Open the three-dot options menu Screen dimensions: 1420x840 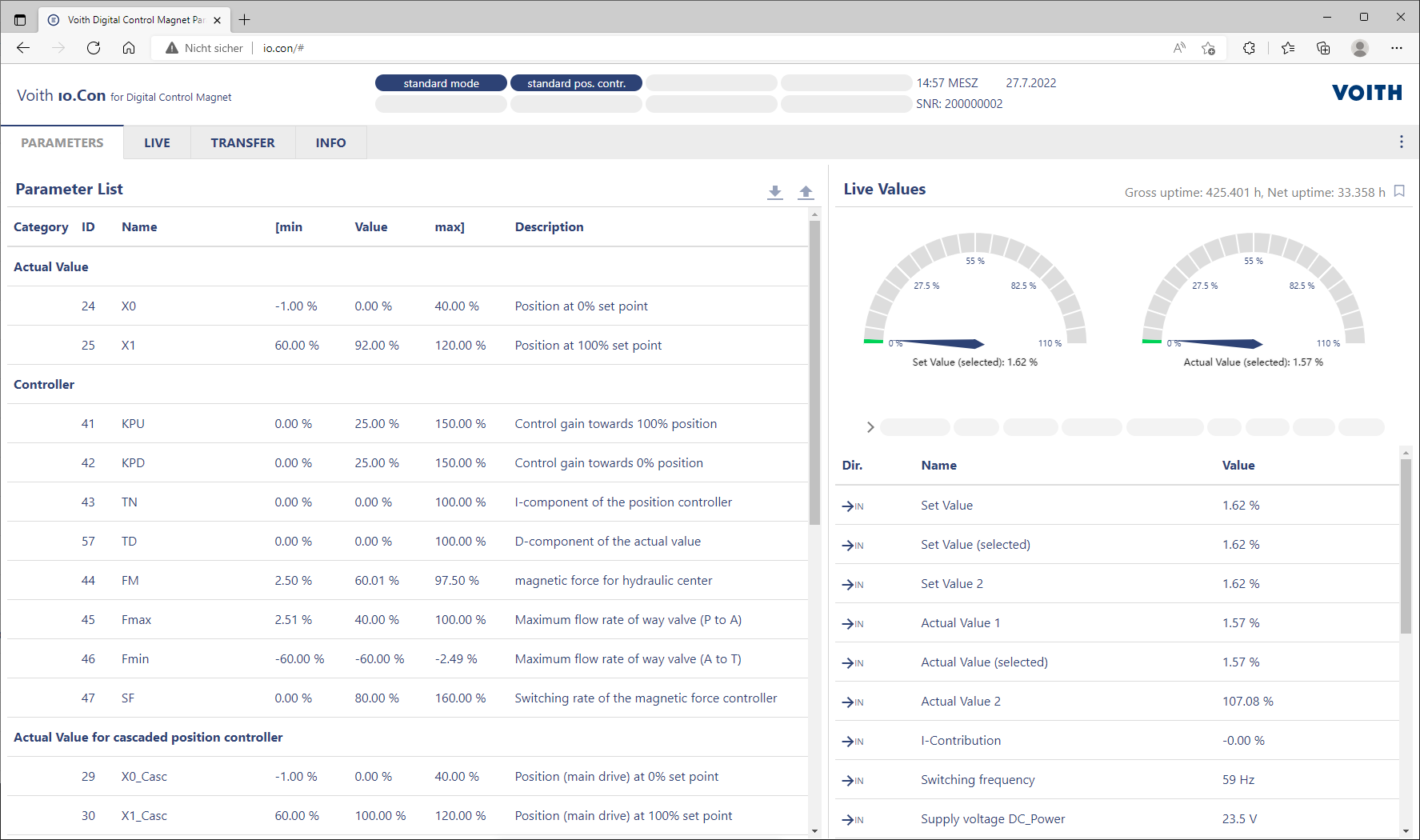click(1401, 142)
